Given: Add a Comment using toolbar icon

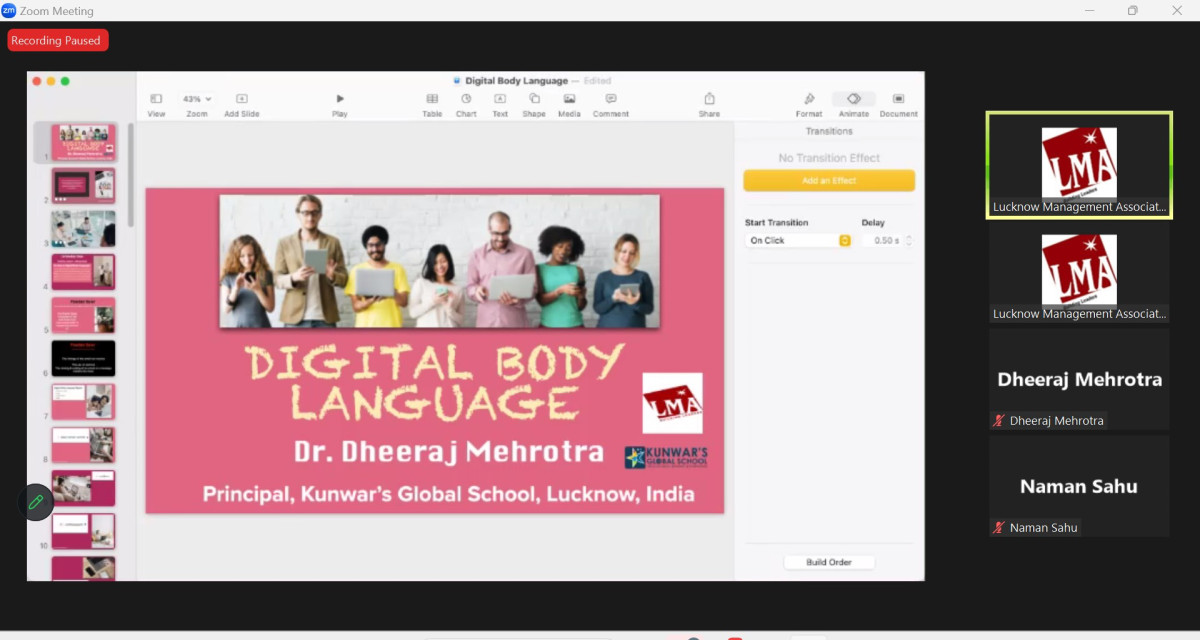Looking at the screenshot, I should (x=610, y=99).
